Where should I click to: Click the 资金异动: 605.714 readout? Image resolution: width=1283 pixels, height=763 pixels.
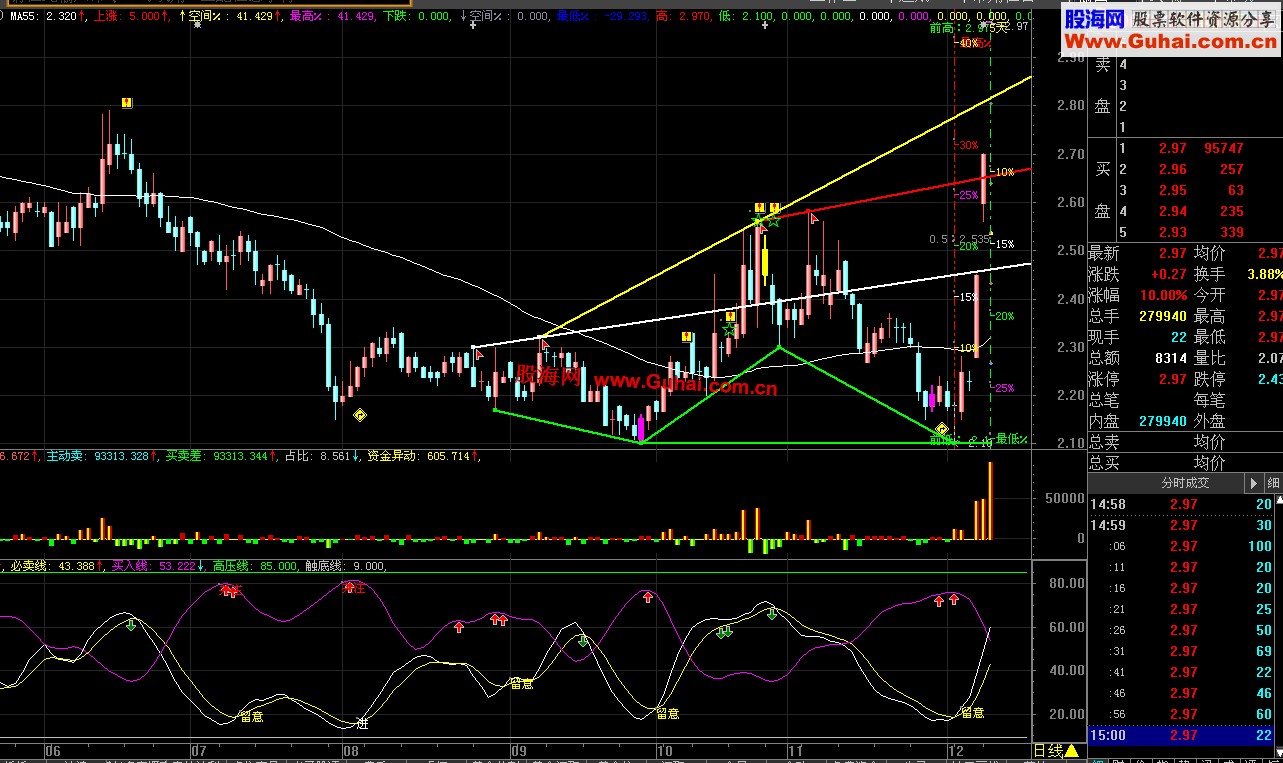[419, 456]
